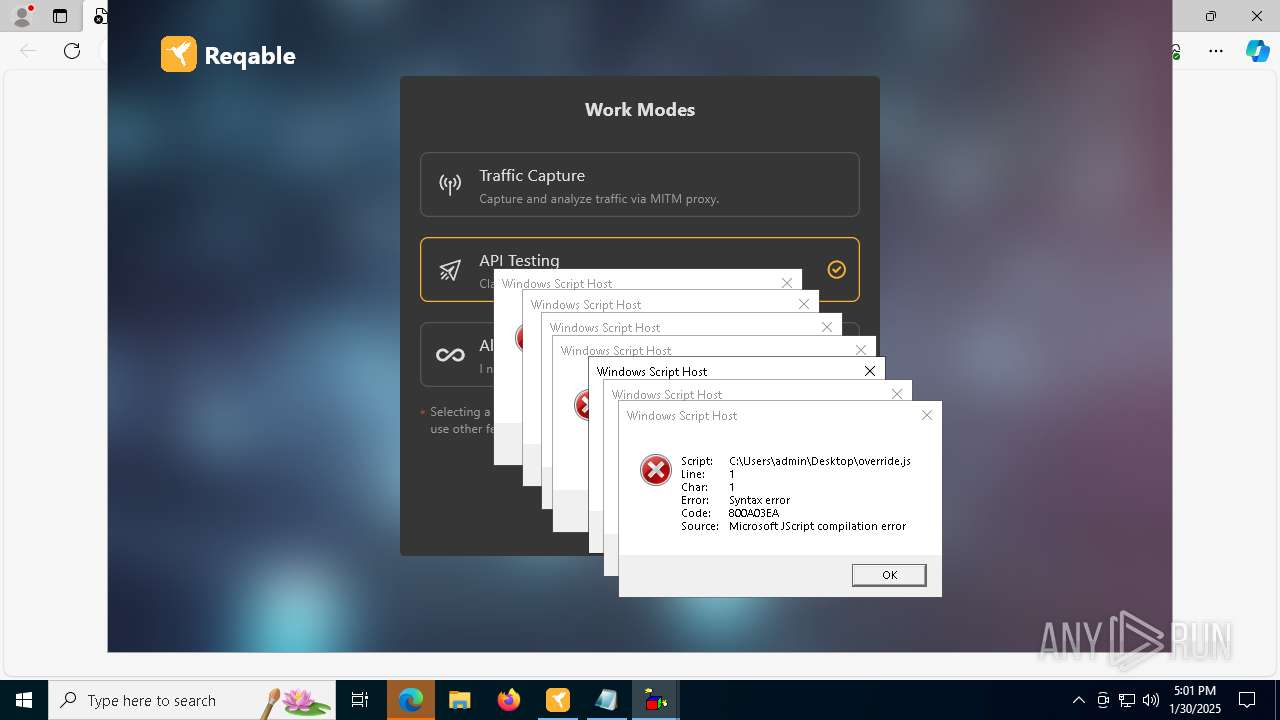Screen dimensions: 1280x720
Task: Open File Explorer from the taskbar
Action: point(459,700)
